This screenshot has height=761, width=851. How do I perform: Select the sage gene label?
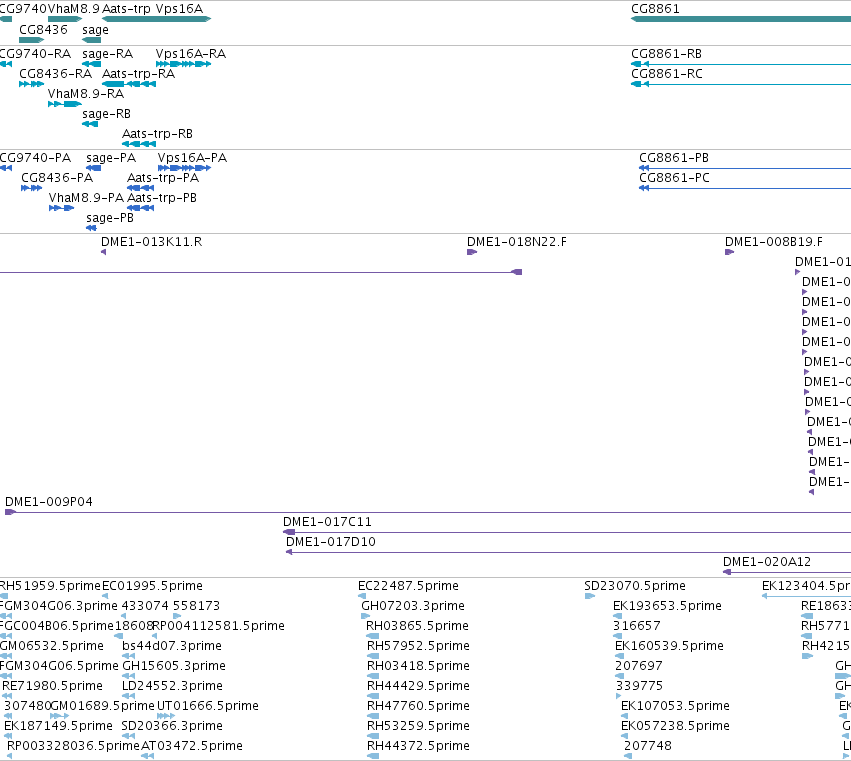coord(96,30)
